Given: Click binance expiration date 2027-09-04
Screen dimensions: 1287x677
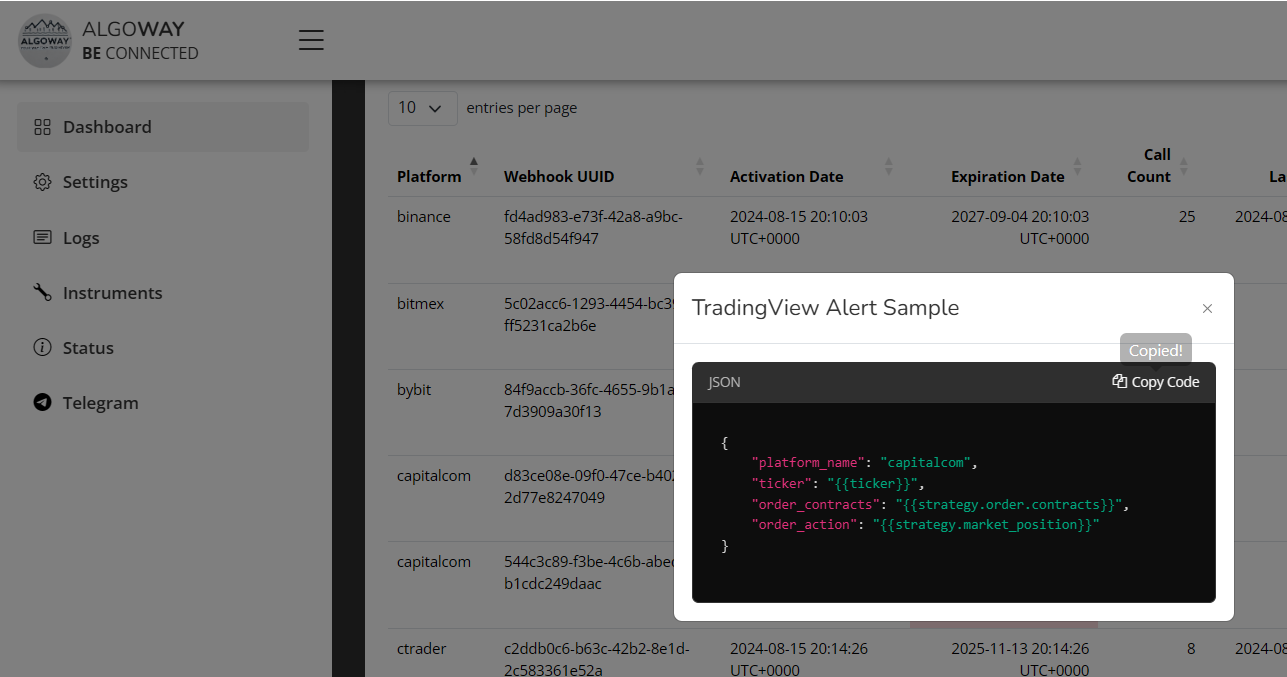Looking at the screenshot, I should (x=1020, y=227).
